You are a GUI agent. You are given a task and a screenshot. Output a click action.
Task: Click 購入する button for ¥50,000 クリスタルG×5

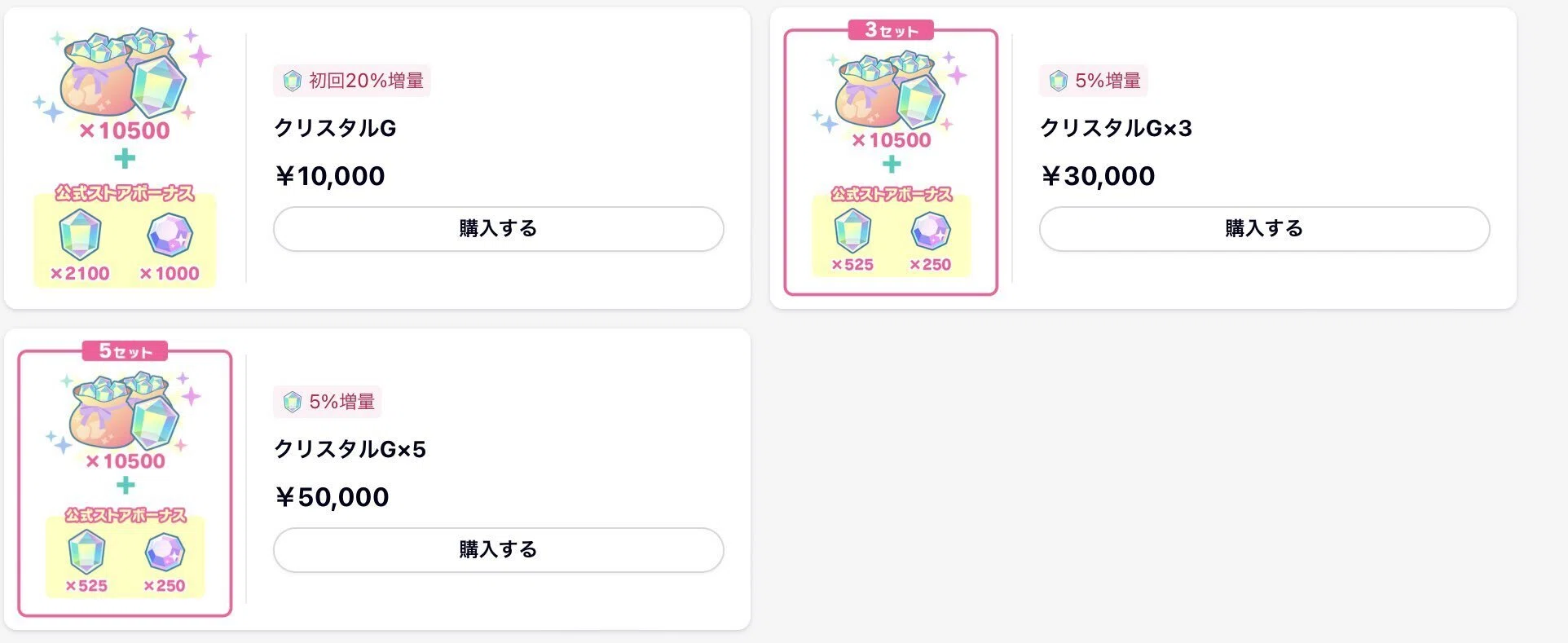pyautogui.click(x=498, y=549)
